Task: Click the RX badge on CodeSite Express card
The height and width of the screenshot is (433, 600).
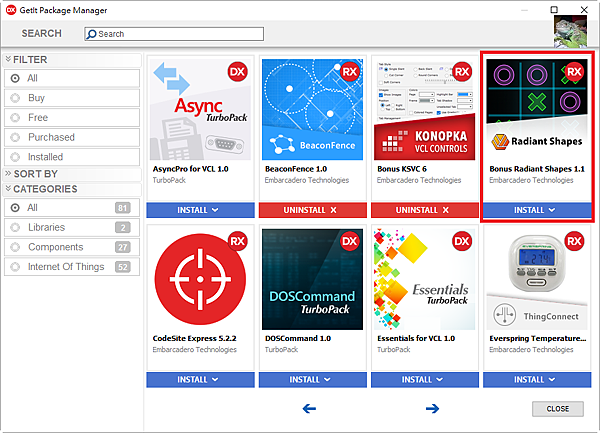Action: click(x=237, y=241)
